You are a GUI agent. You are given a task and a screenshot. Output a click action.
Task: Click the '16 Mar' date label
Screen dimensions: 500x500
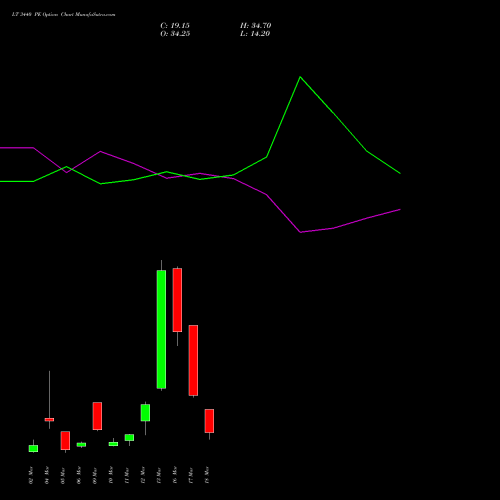[x=175, y=475]
